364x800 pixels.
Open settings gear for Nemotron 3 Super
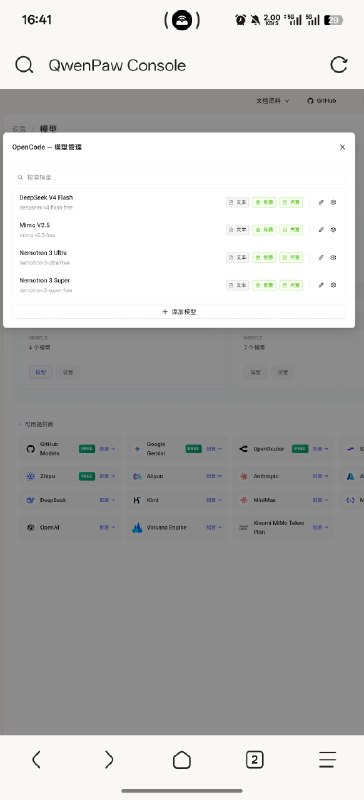click(333, 285)
